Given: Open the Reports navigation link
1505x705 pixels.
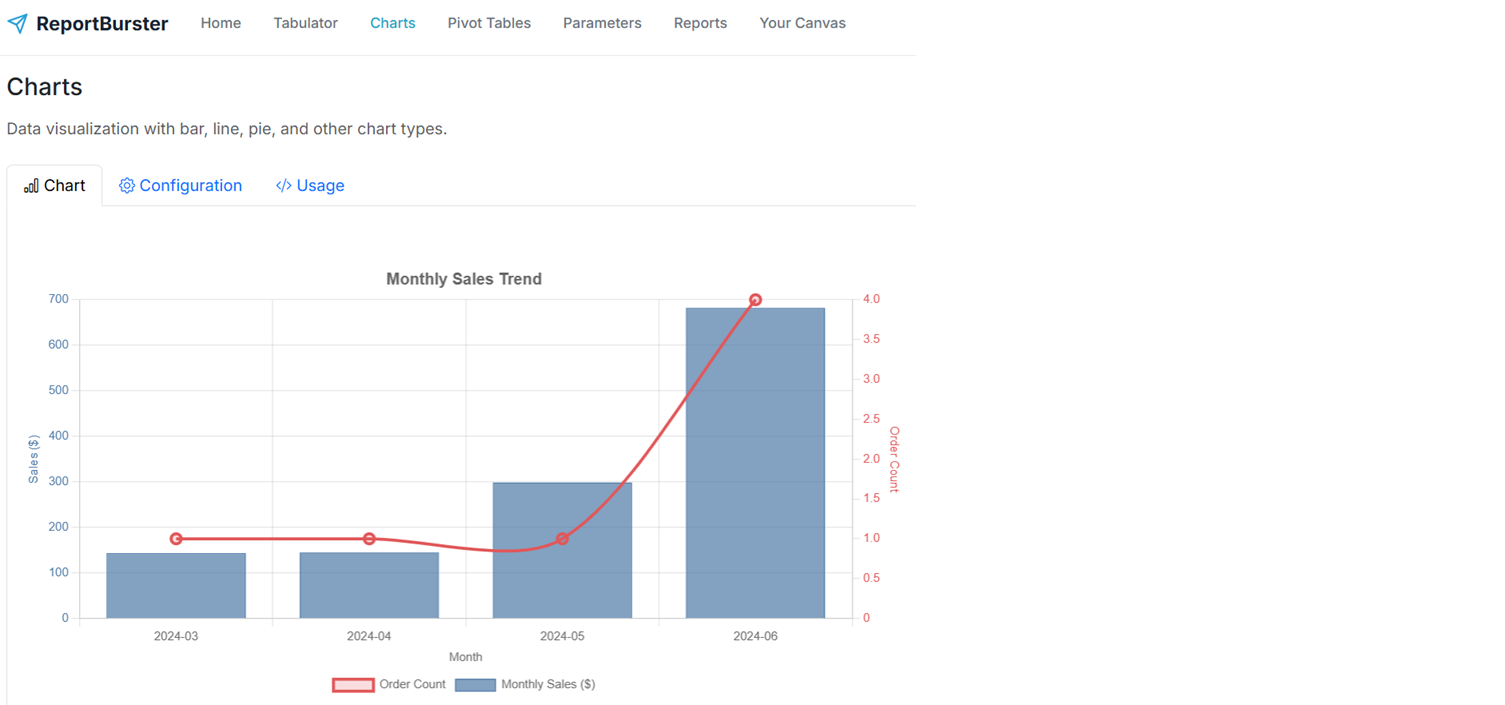Looking at the screenshot, I should tap(700, 23).
